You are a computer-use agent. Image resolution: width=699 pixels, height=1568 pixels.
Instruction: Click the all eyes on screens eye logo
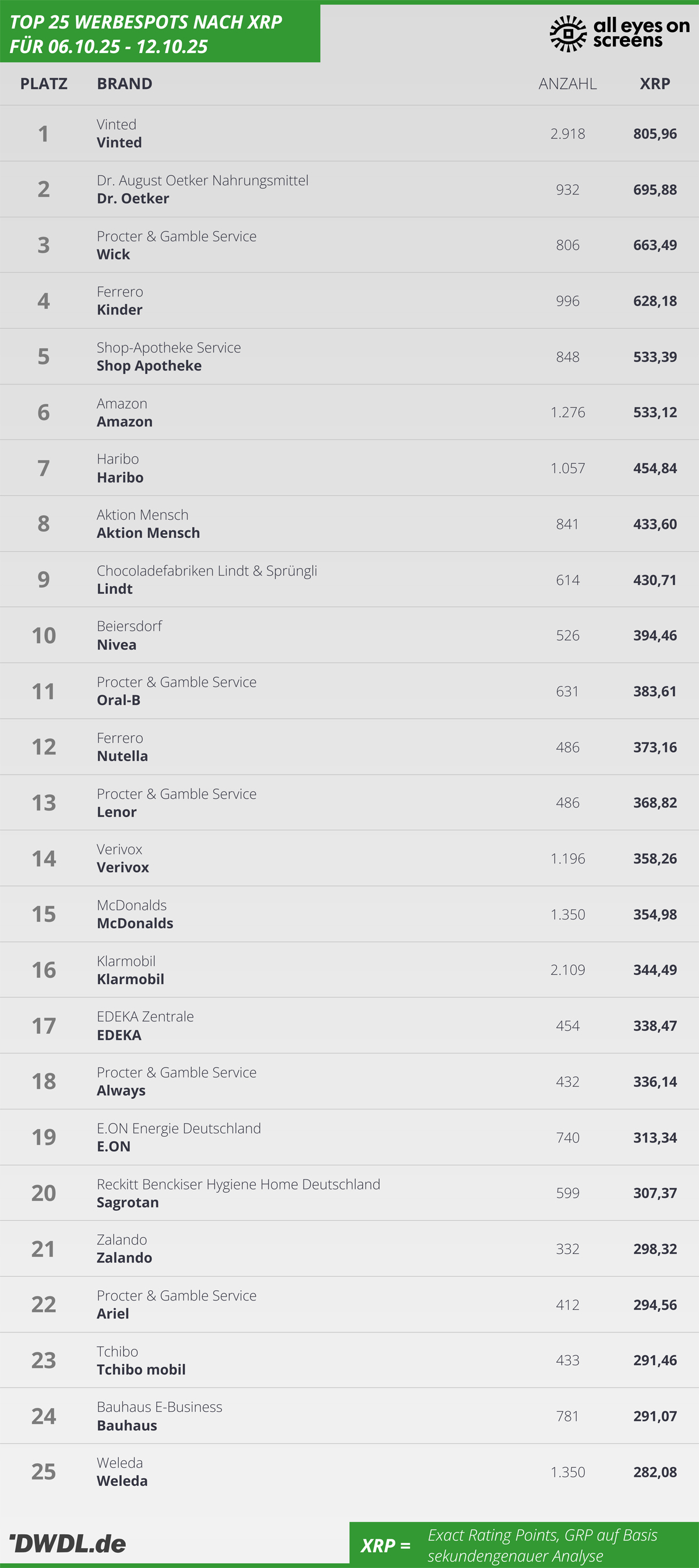[x=567, y=33]
